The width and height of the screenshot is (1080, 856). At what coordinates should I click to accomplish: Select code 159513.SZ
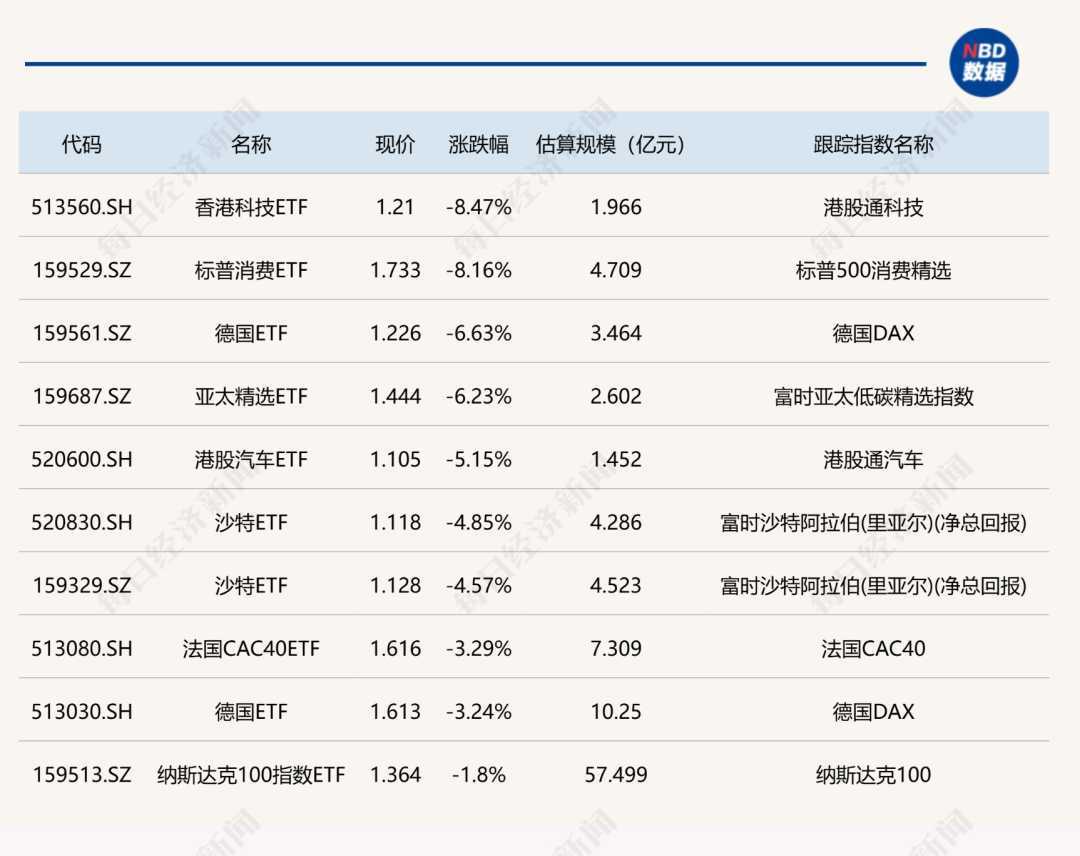pos(81,775)
